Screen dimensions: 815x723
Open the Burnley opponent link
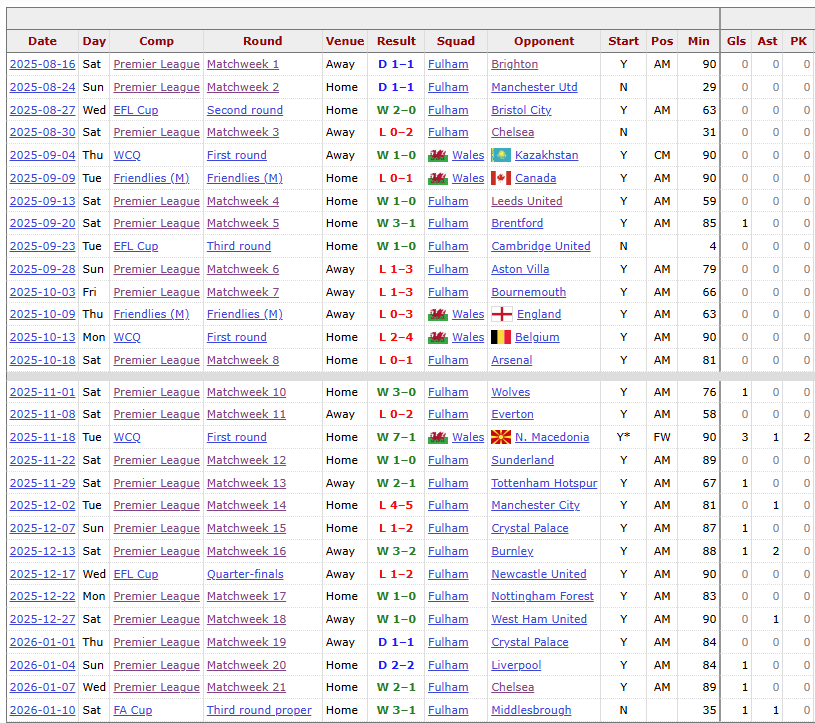[512, 551]
